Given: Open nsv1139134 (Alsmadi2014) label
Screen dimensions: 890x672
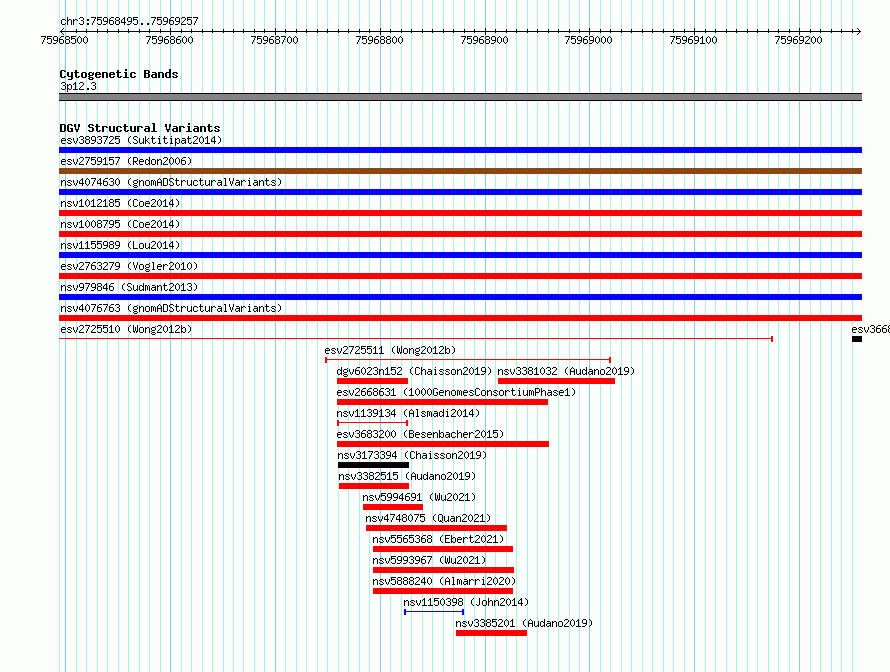Looking at the screenshot, I should pos(408,413).
